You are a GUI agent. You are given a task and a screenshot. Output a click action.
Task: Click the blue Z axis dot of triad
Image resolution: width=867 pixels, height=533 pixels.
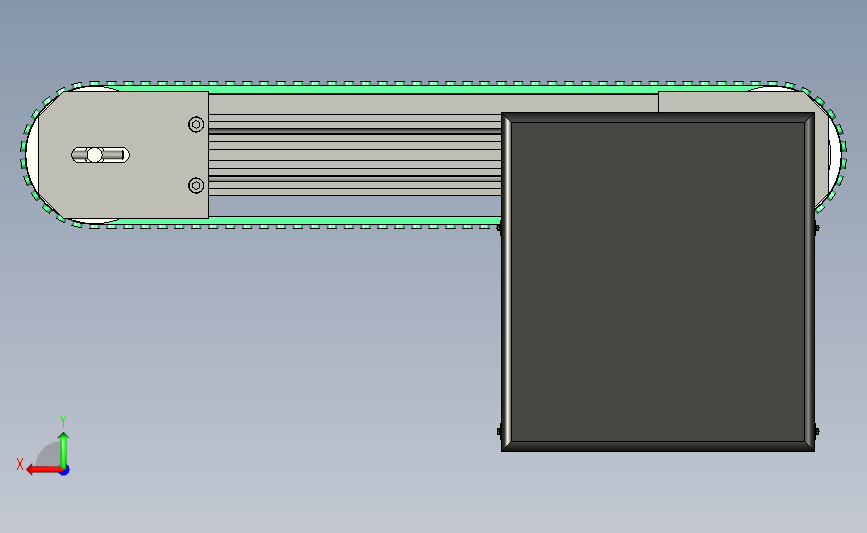[x=65, y=471]
